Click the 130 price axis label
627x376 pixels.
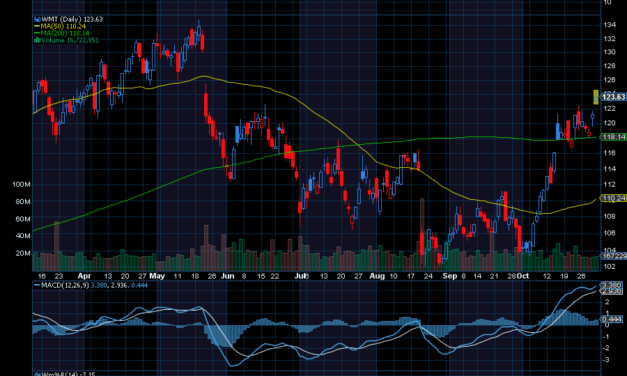(609, 52)
